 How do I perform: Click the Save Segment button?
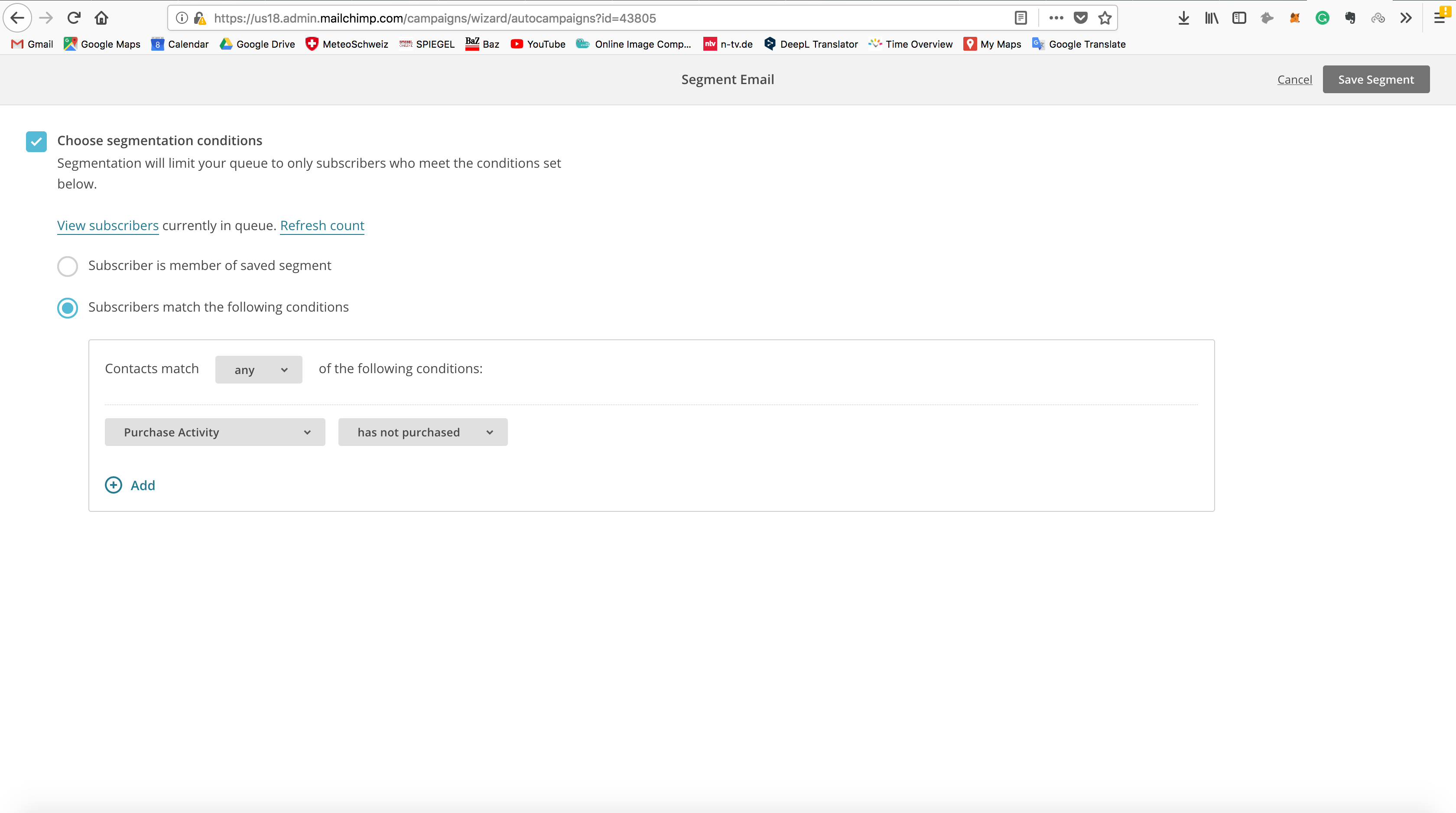coord(1376,79)
